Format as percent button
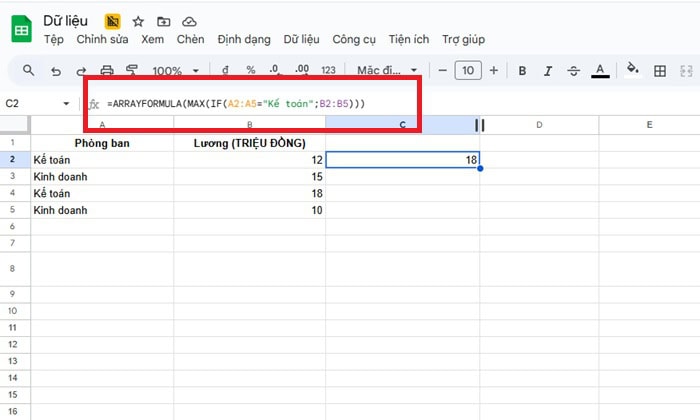 250,71
